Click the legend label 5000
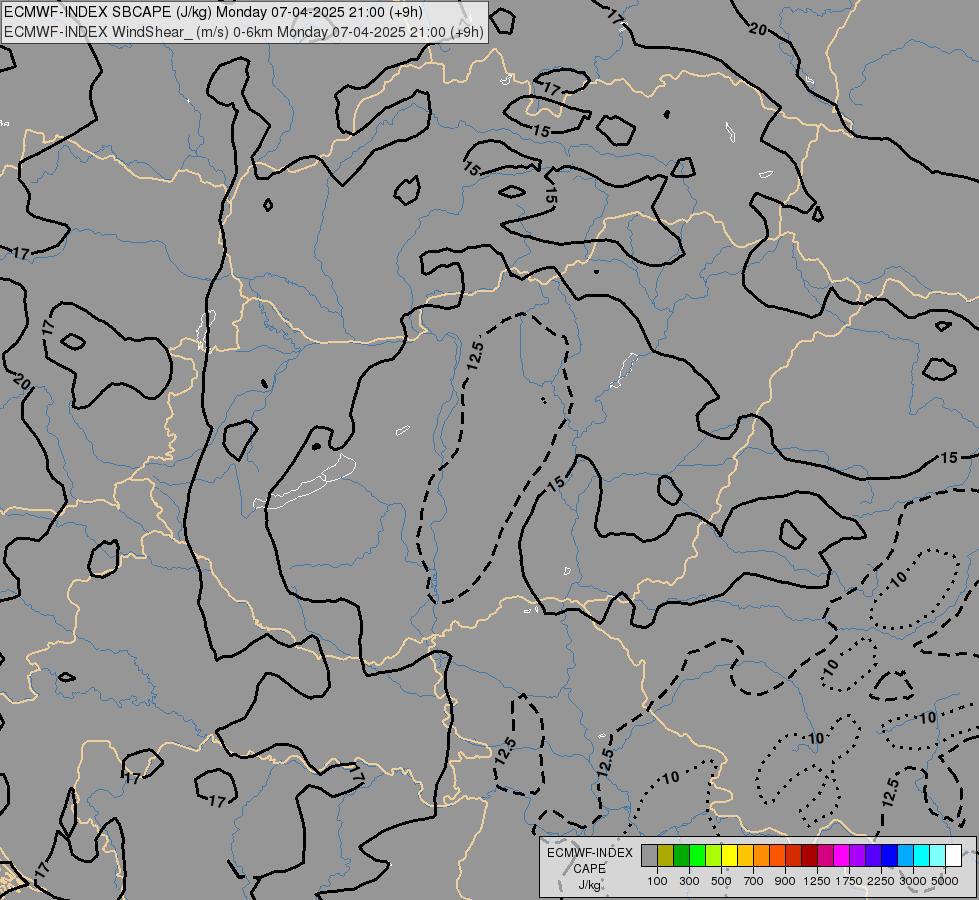Image resolution: width=979 pixels, height=900 pixels. click(945, 881)
